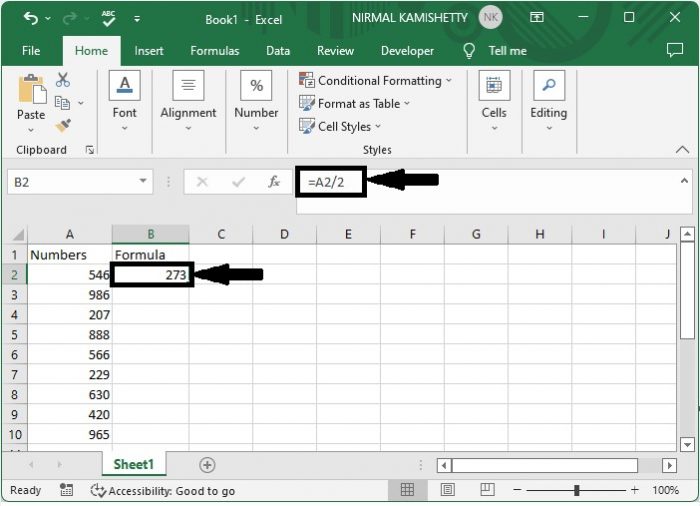Select cell B1 containing Formula
This screenshot has height=506, width=700.
(x=150, y=255)
